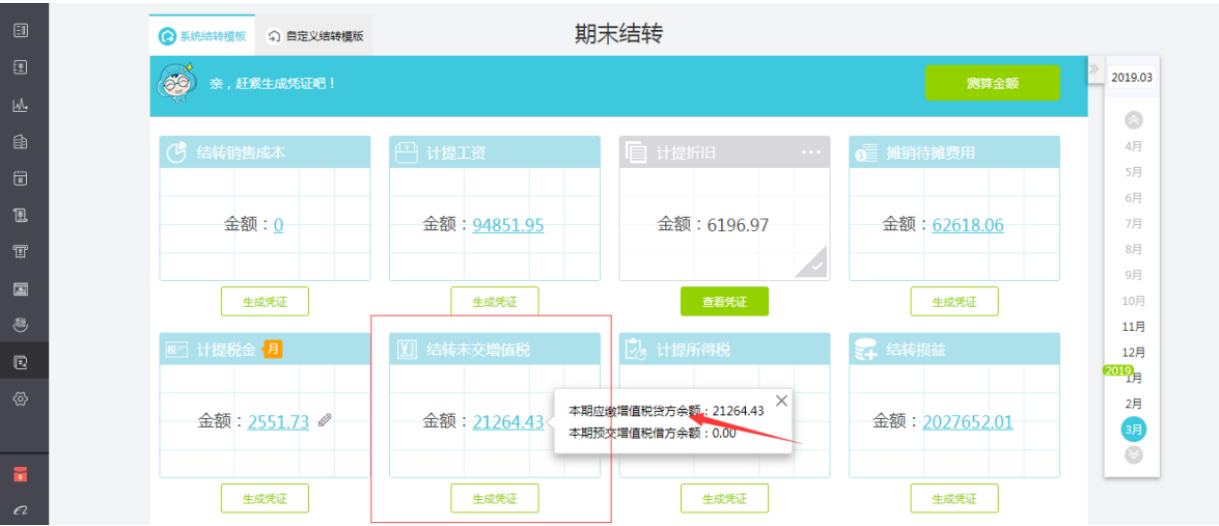Viewport: 1219px width, 526px height.
Task: Click the 测算金额 button
Action: 992,83
